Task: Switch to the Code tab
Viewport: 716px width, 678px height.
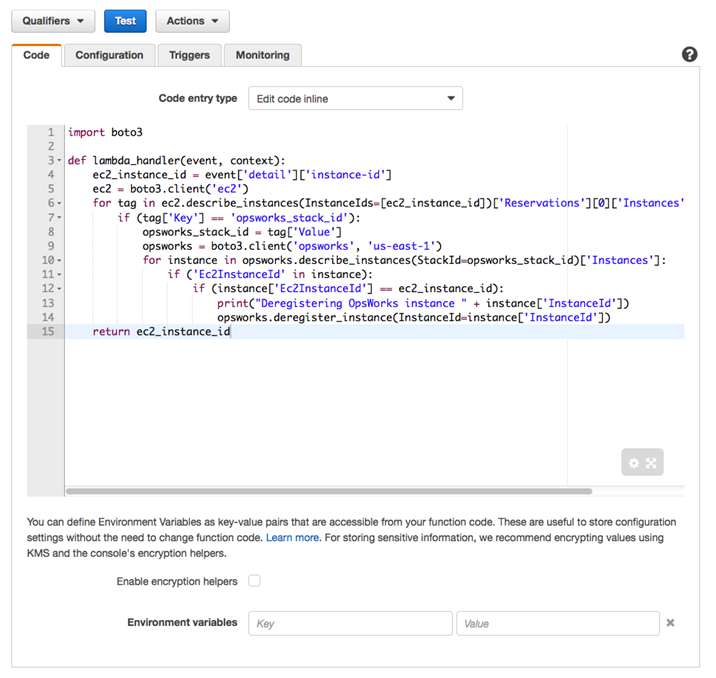Action: click(36, 55)
